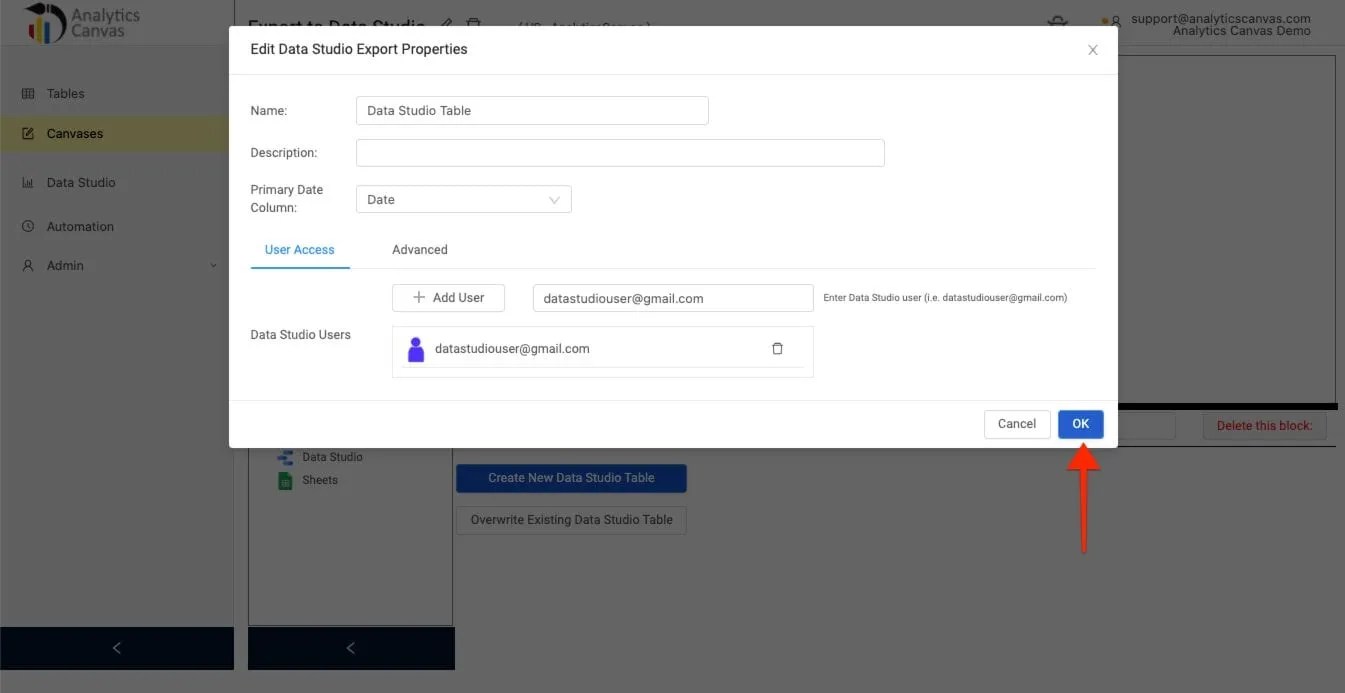
Task: Click Overwrite Existing Data Studio Table button
Action: pos(571,520)
